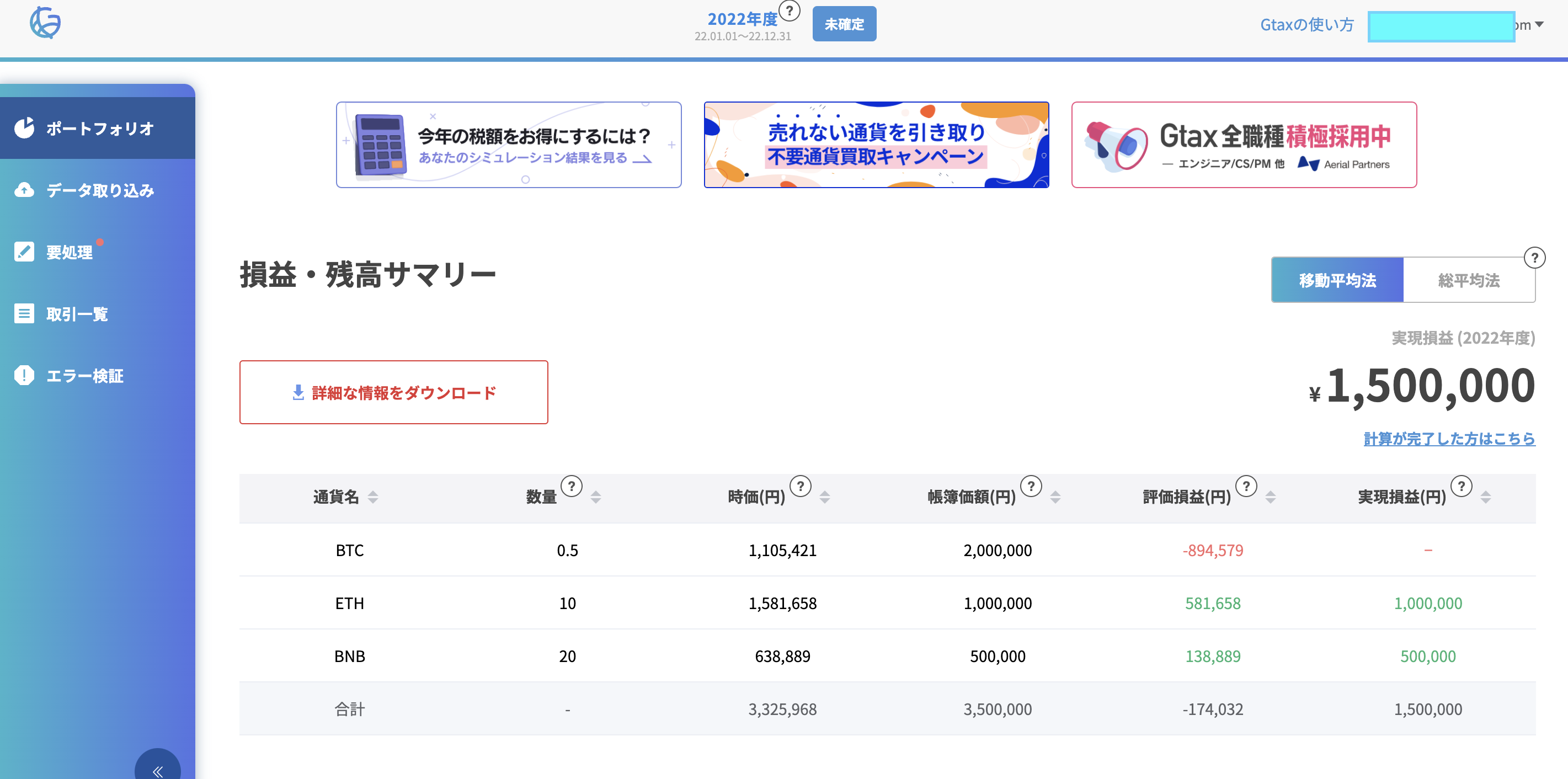This screenshot has height=779, width=1568.
Task: Open エラー検証 via the exclamation icon
Action: 24,375
